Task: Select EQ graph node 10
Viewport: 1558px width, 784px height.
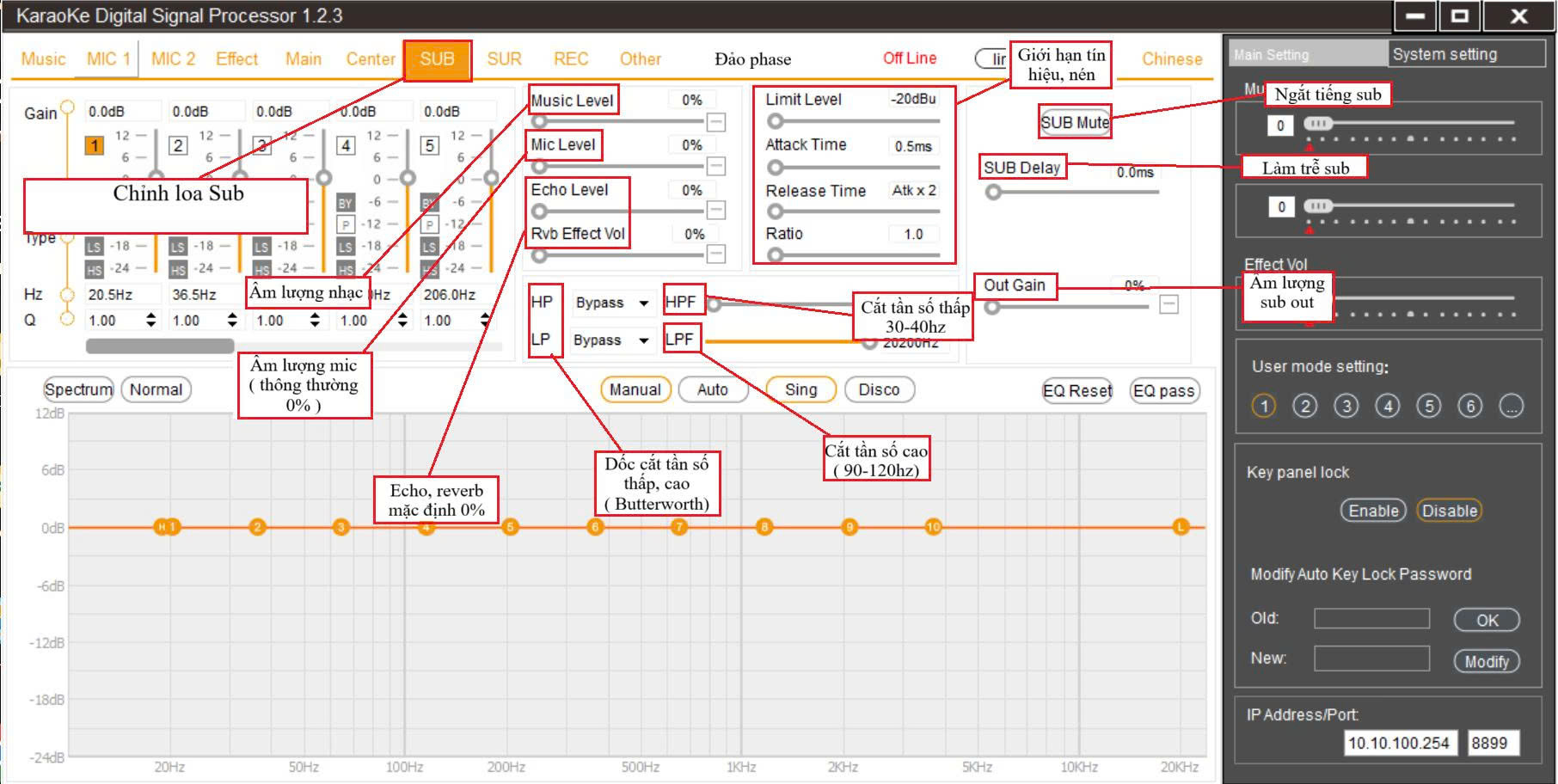Action: coord(934,527)
